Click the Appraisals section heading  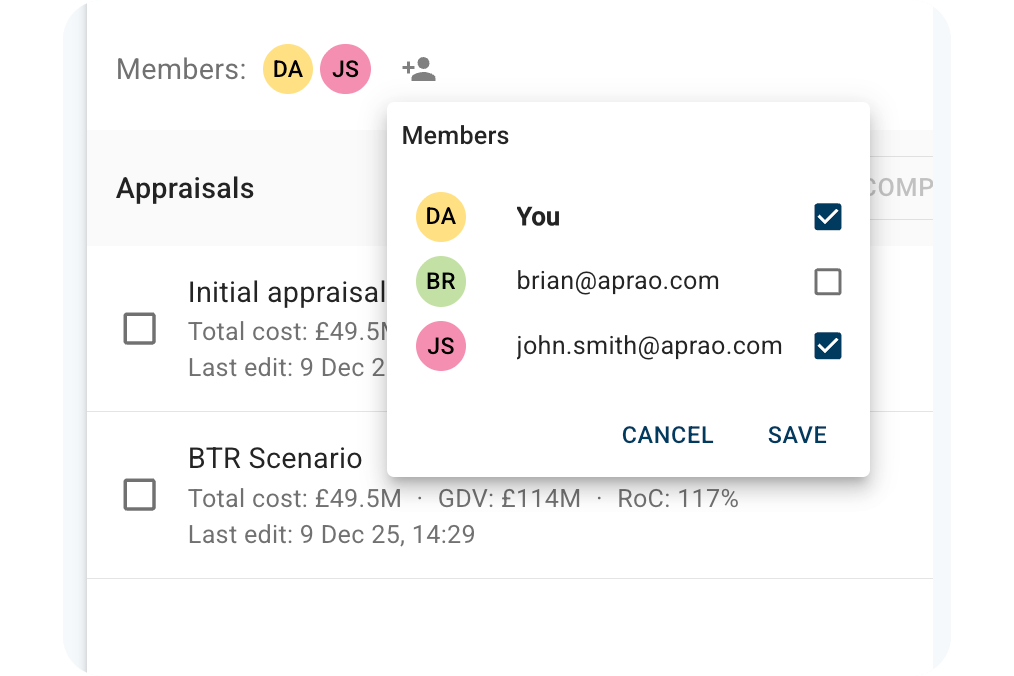coord(185,188)
